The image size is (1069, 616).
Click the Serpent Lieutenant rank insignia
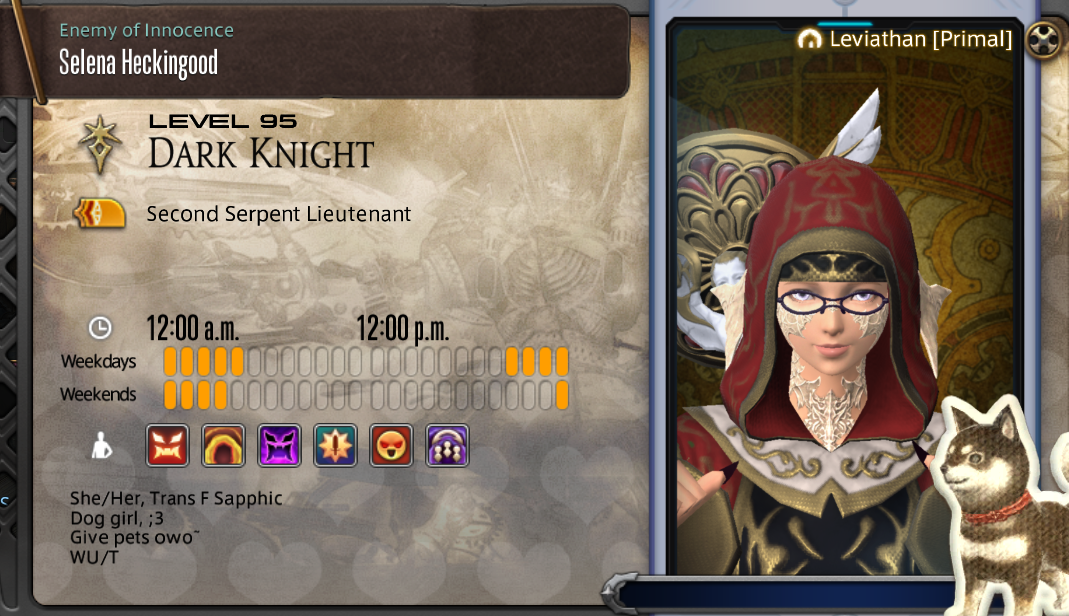pyautogui.click(x=100, y=214)
